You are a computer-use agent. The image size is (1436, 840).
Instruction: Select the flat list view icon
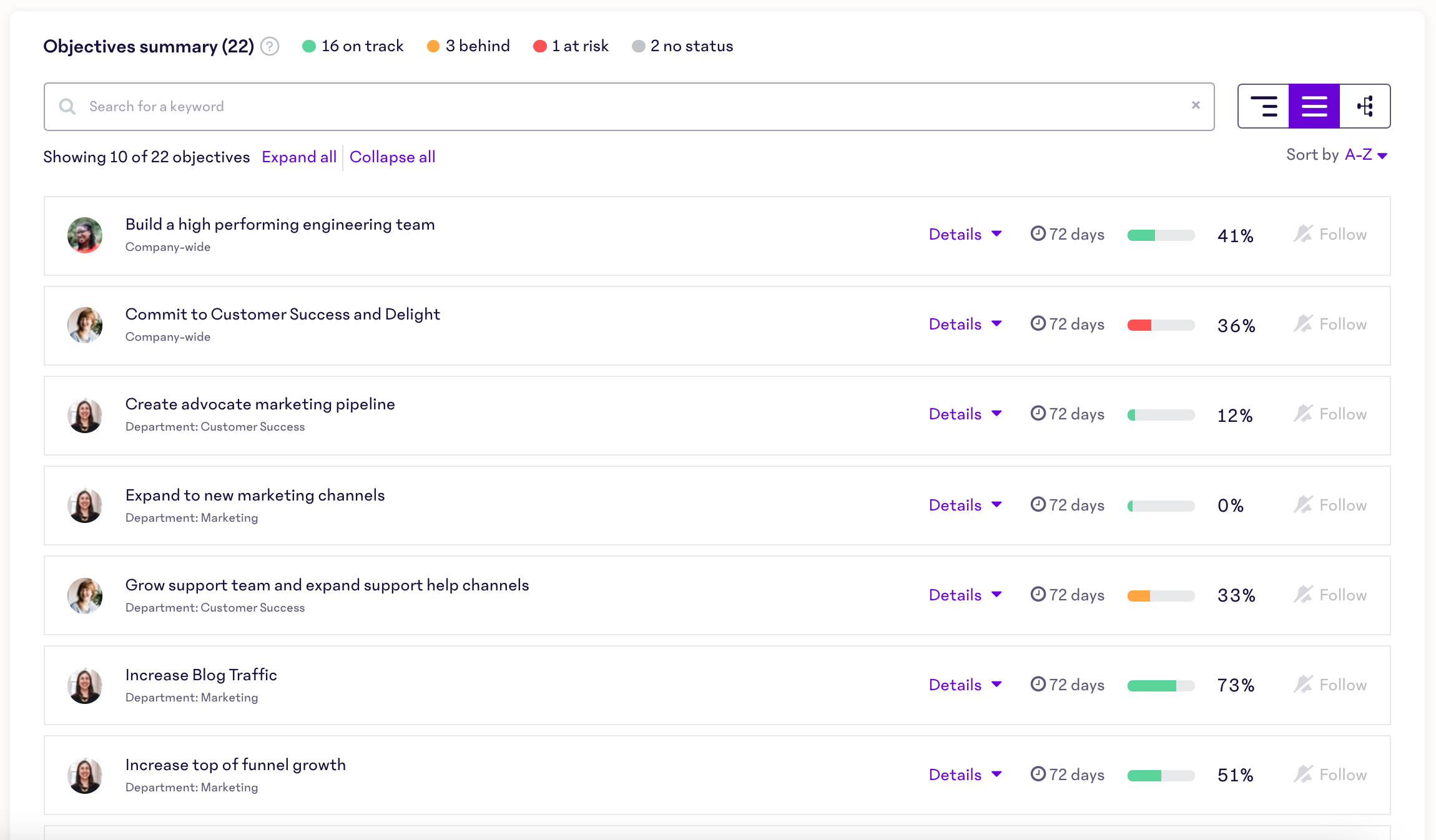point(1314,107)
